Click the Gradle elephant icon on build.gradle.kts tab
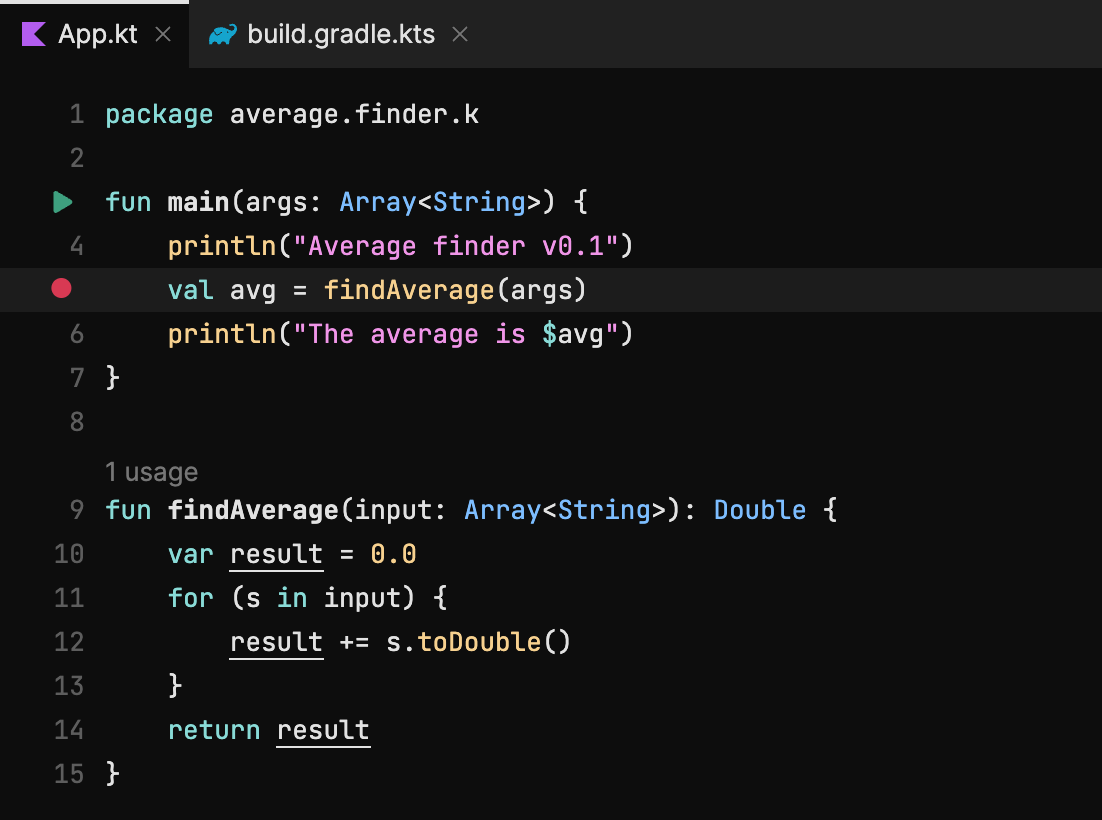Screen dimensions: 1102x820 click(x=222, y=33)
